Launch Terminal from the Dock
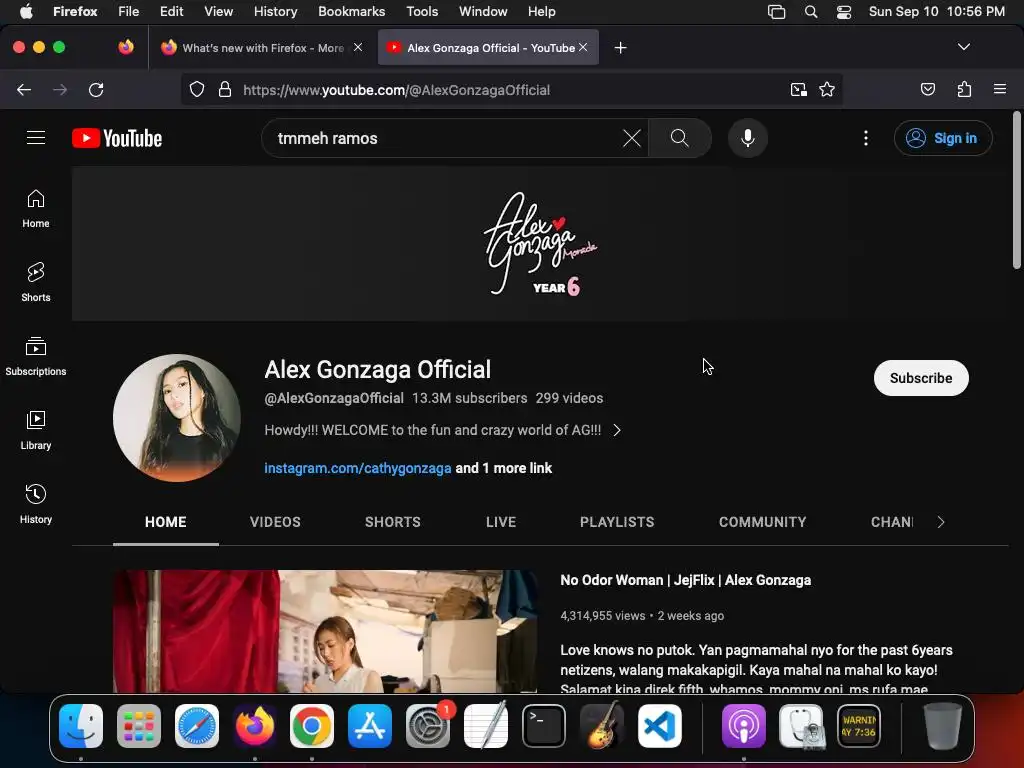1024x768 pixels. point(543,726)
